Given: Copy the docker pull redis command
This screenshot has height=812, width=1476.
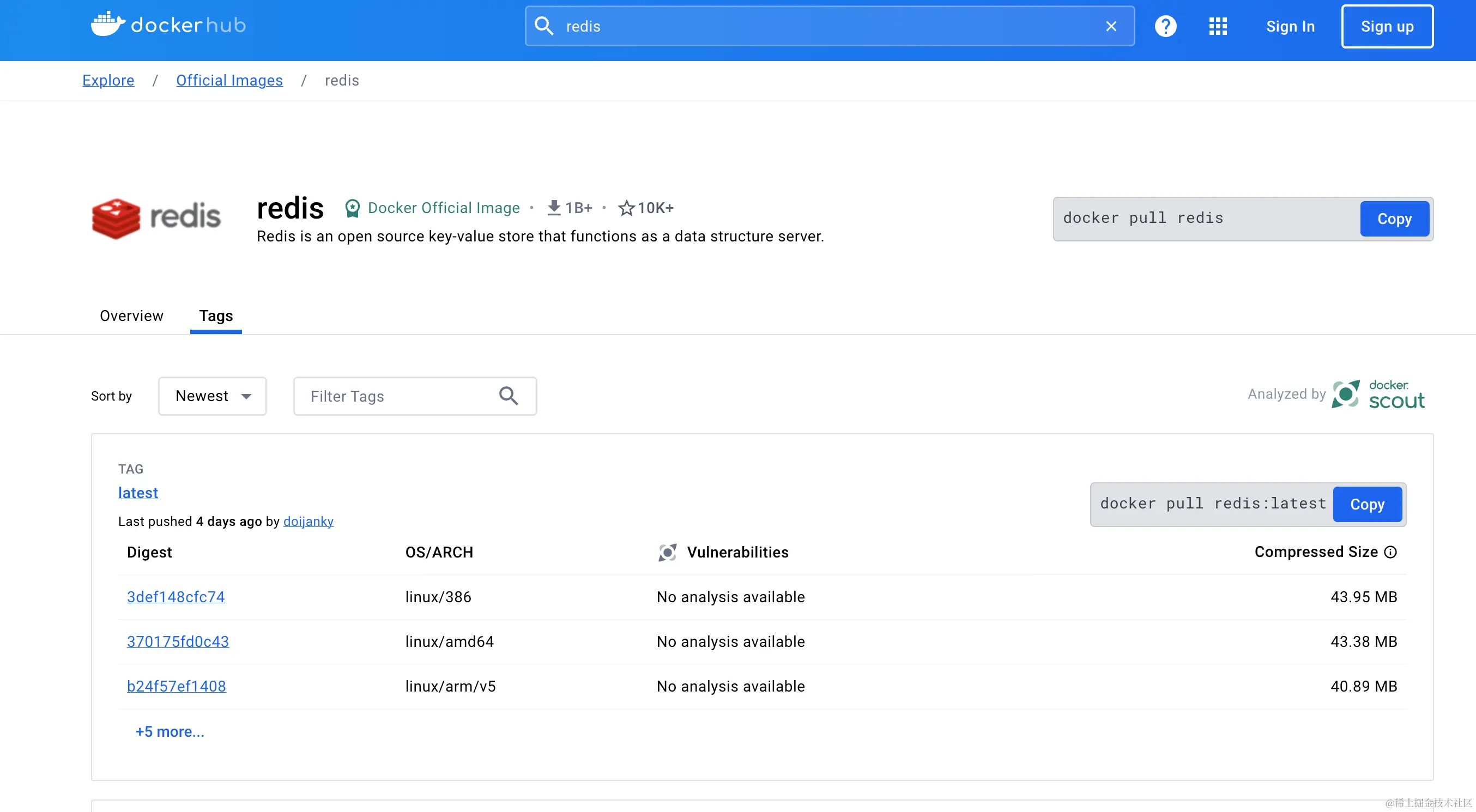Looking at the screenshot, I should 1394,219.
